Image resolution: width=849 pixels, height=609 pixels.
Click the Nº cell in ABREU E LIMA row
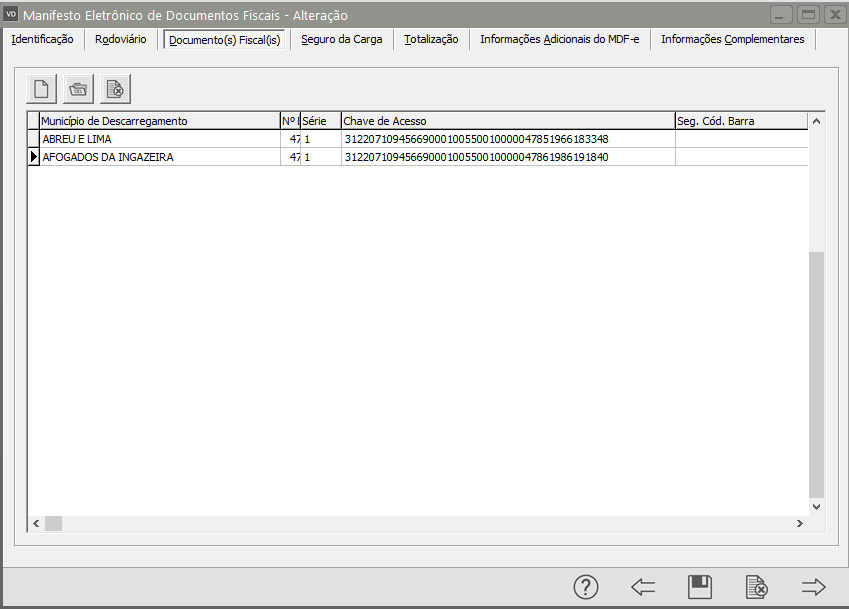(x=290, y=139)
